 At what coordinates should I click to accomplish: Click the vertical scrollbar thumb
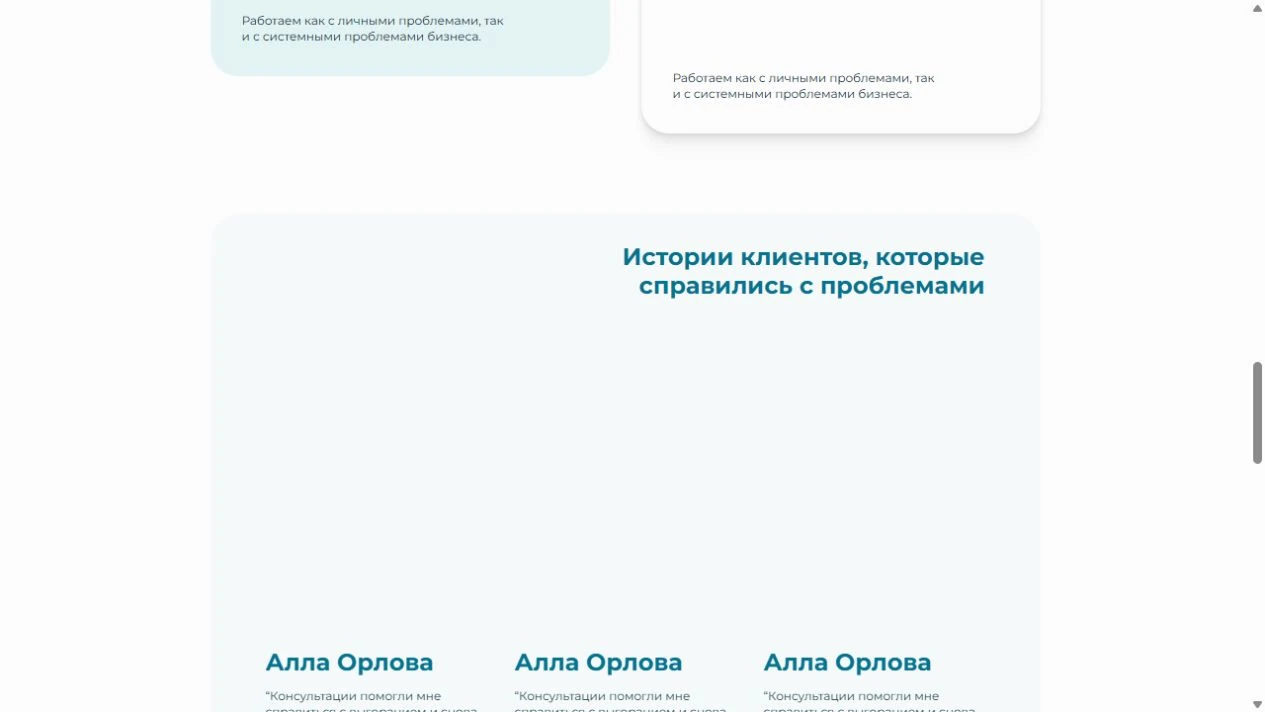pos(1257,413)
